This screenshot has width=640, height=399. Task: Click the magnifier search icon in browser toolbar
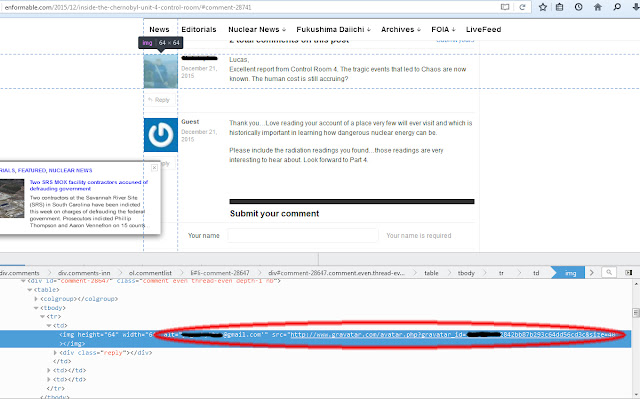tap(617, 7)
